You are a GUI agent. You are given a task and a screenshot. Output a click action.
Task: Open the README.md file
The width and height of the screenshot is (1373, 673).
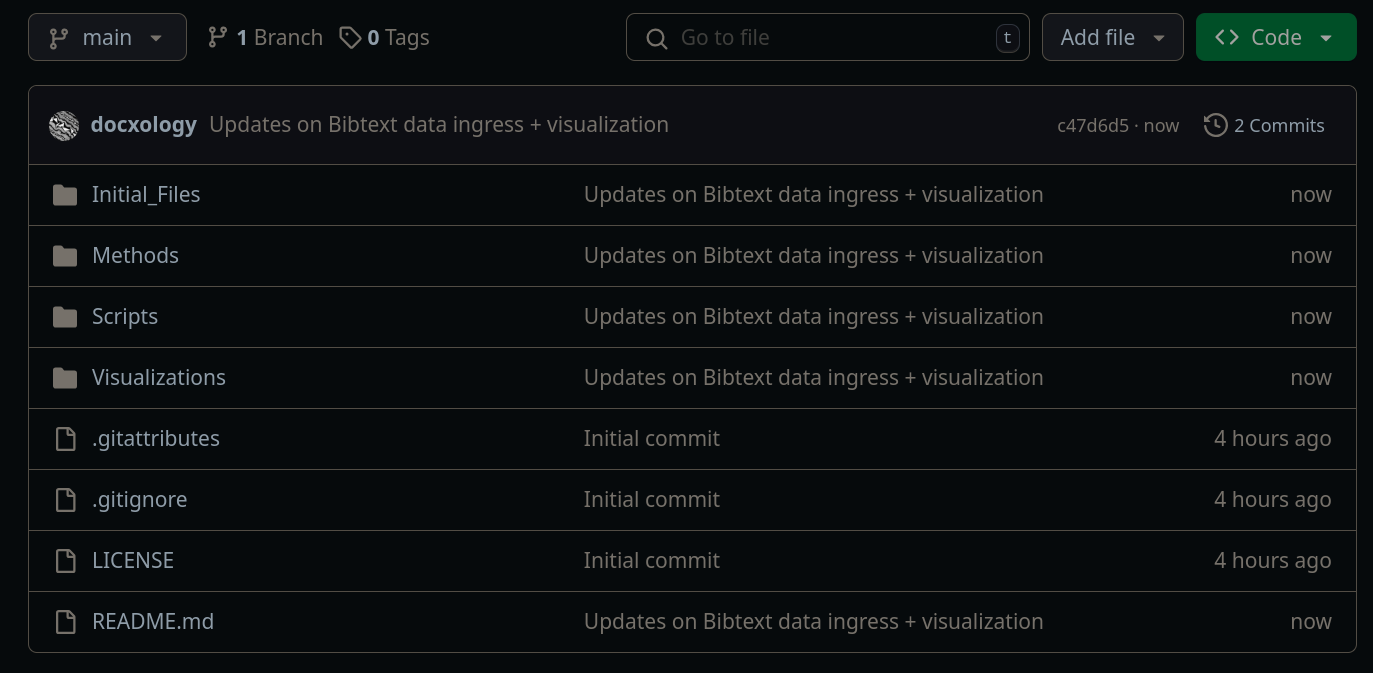click(153, 622)
